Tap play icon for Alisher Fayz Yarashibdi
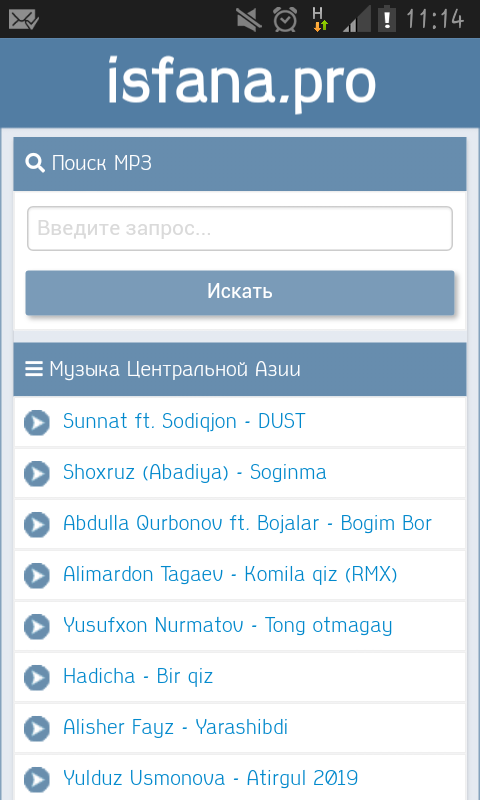480x800 pixels. (37, 729)
